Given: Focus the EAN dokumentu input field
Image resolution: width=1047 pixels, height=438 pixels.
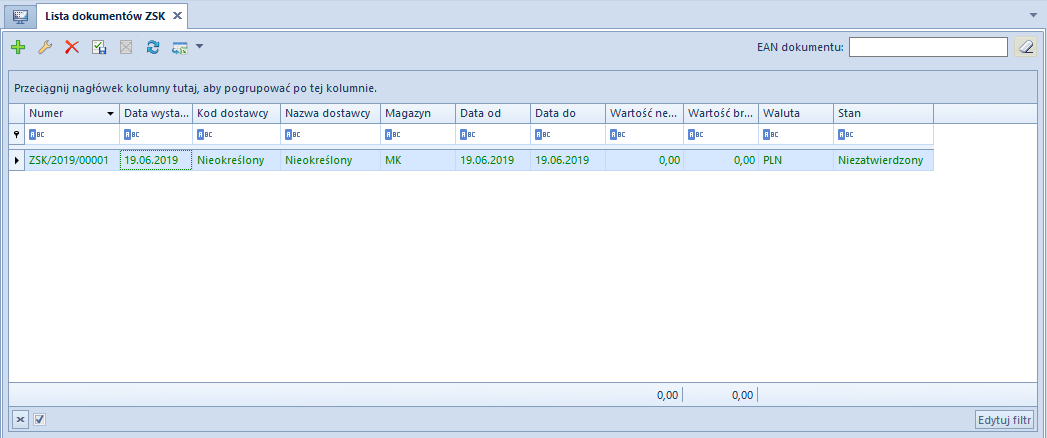Looking at the screenshot, I should tap(928, 47).
